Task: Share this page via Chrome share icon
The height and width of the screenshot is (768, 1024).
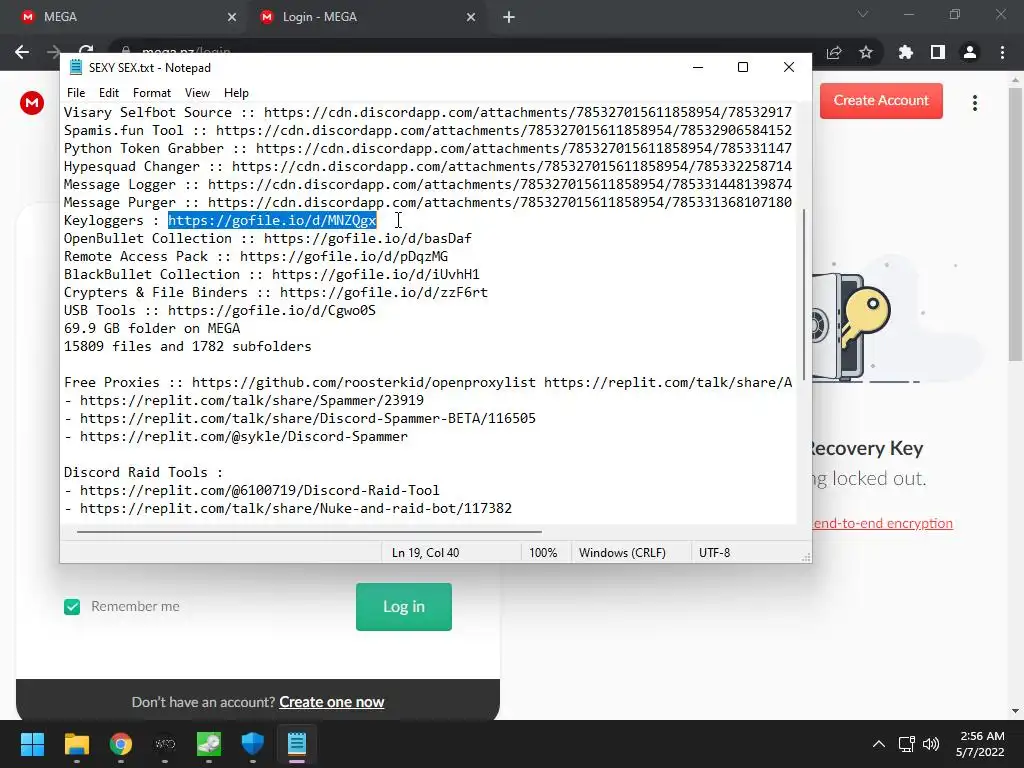Action: 834,52
